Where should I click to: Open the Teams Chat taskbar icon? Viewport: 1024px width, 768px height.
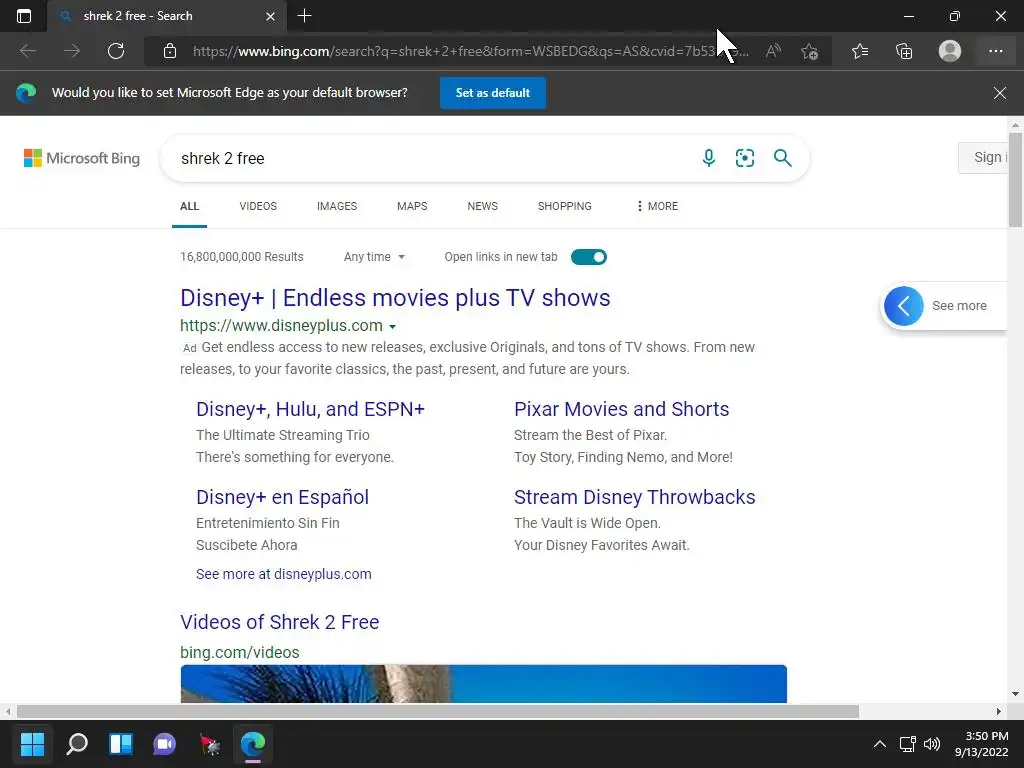coord(165,744)
